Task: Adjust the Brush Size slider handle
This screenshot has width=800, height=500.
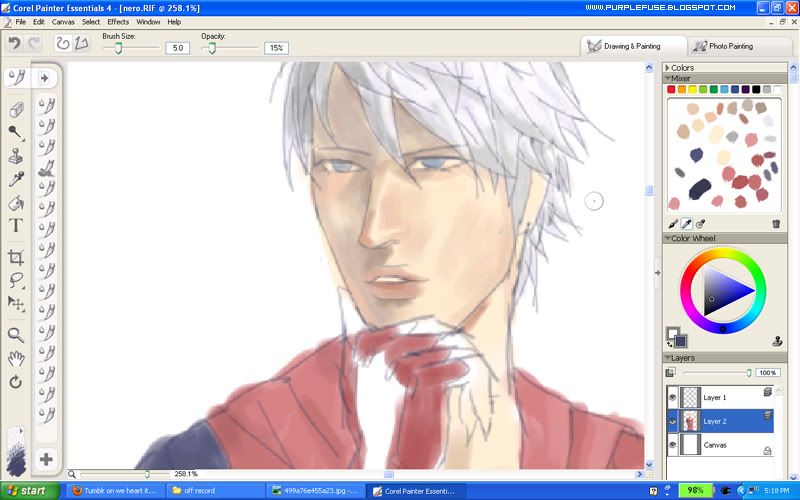Action: click(x=118, y=48)
